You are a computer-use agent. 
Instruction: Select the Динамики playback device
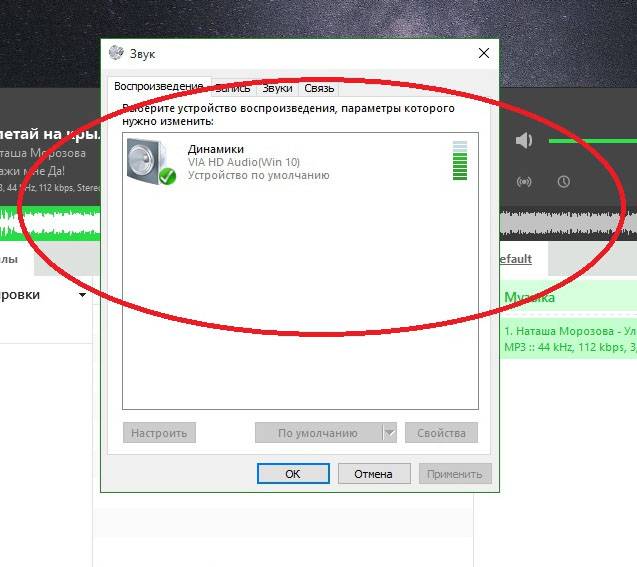tap(300, 162)
